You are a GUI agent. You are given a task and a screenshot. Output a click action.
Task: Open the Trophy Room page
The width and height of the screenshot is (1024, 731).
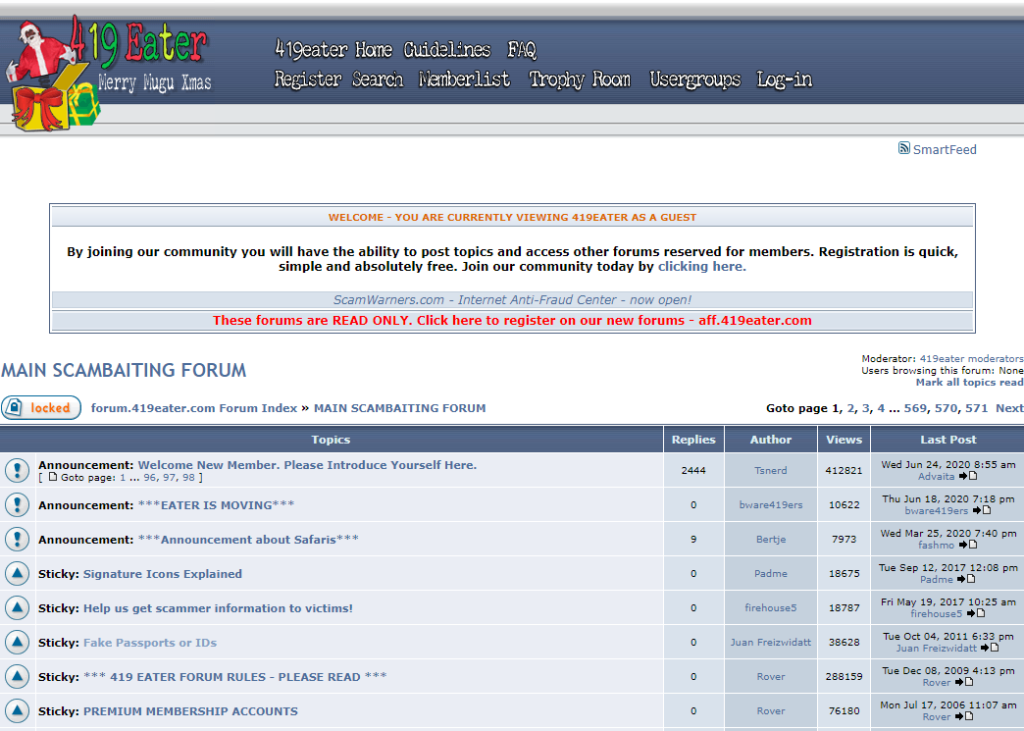(580, 79)
